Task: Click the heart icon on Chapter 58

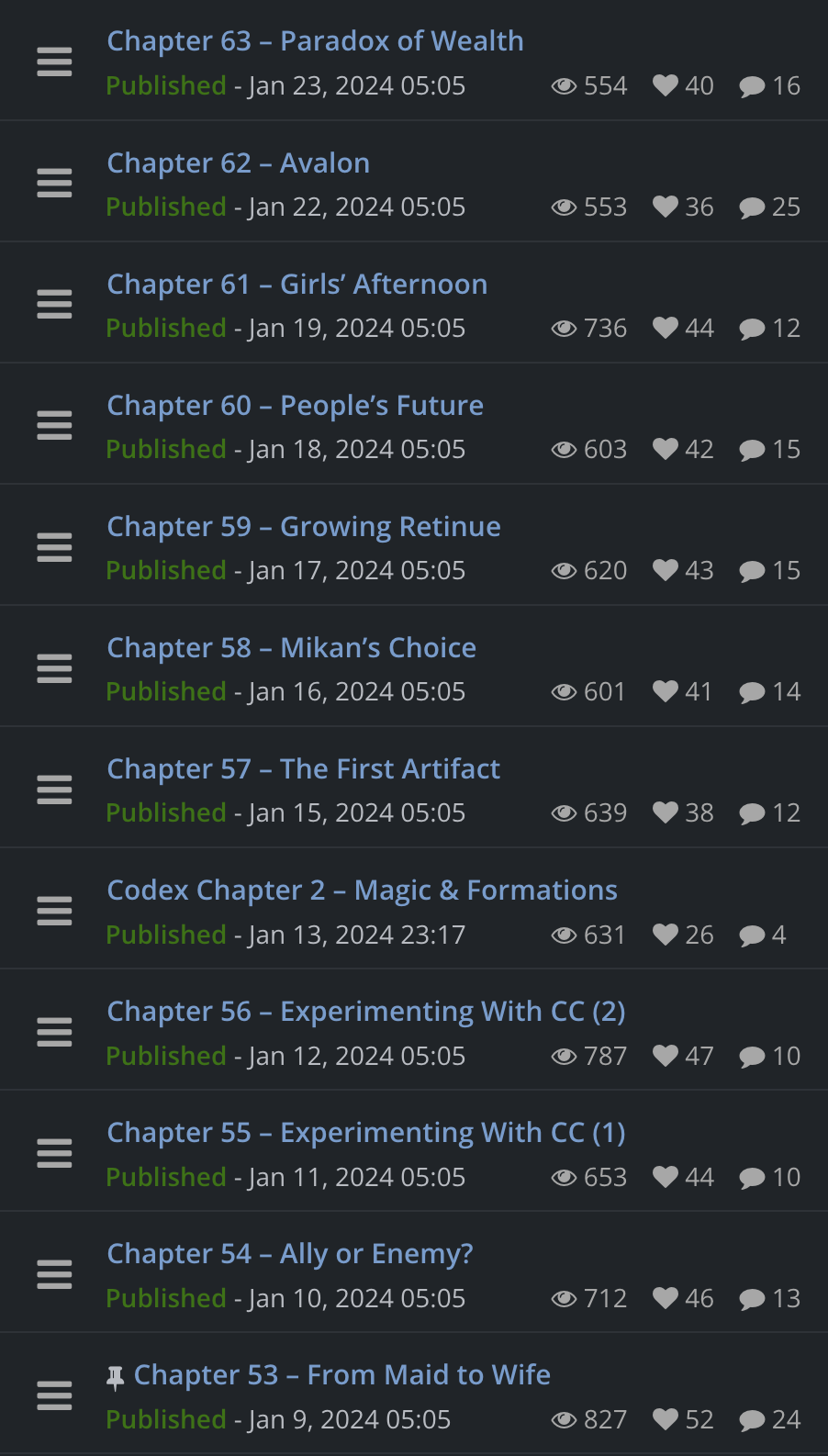Action: click(x=666, y=691)
